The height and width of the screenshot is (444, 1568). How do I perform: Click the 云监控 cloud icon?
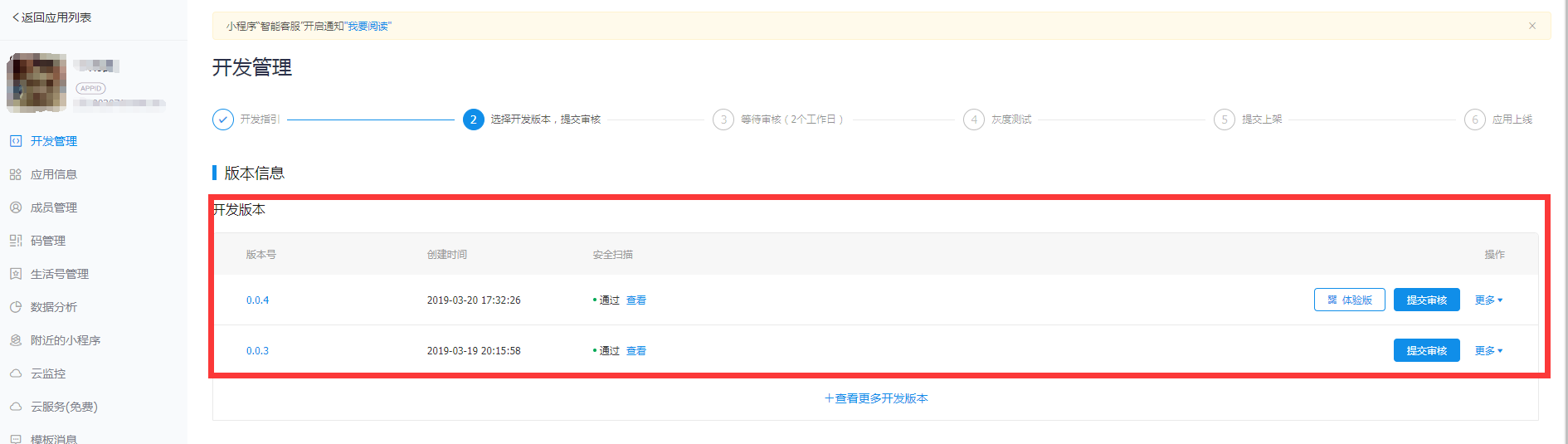[x=16, y=373]
